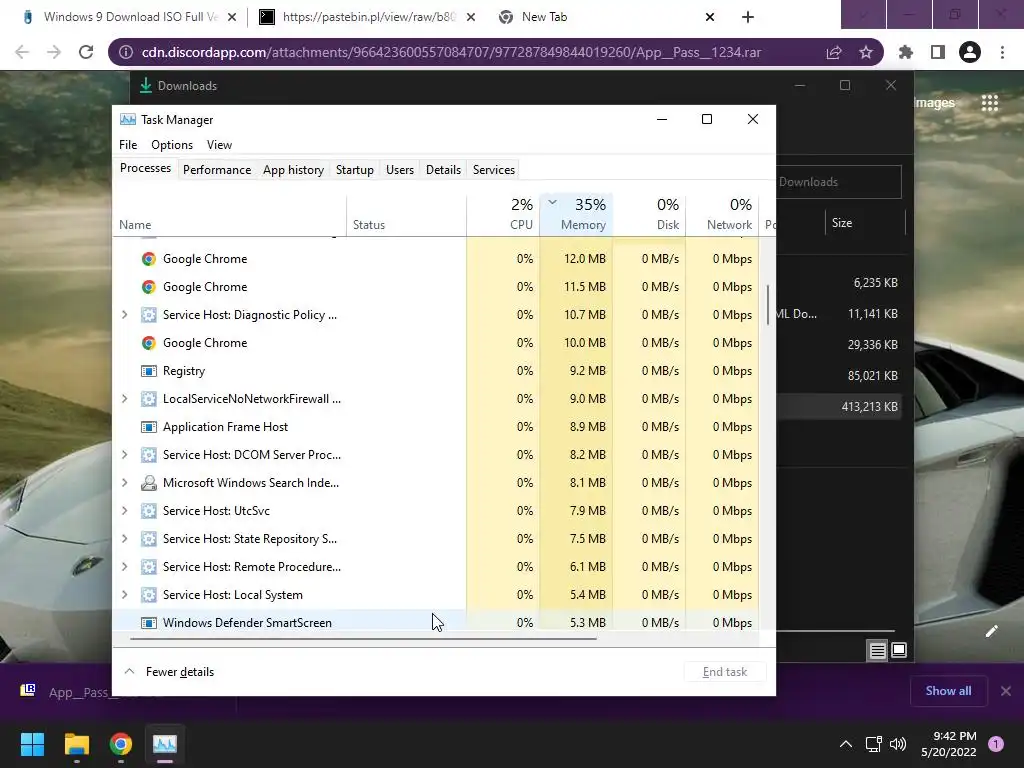Image resolution: width=1024 pixels, height=768 pixels.
Task: Click the Chrome forward arrow
Action: [54, 52]
